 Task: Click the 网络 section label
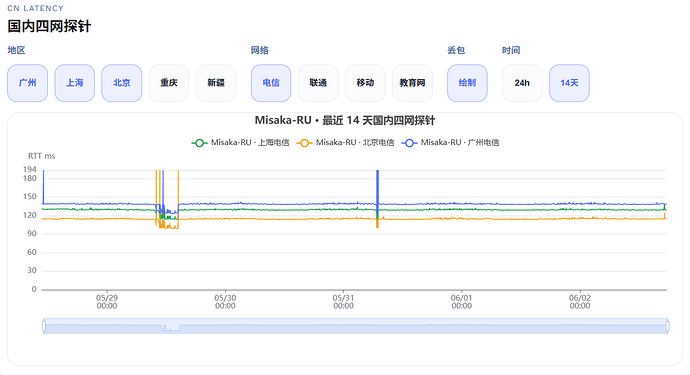pyautogui.click(x=260, y=50)
